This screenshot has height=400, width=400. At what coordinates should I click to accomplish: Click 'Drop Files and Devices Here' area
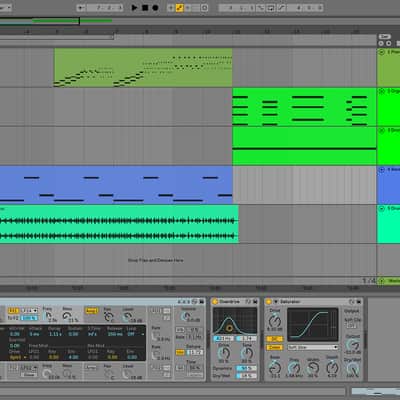(x=156, y=260)
